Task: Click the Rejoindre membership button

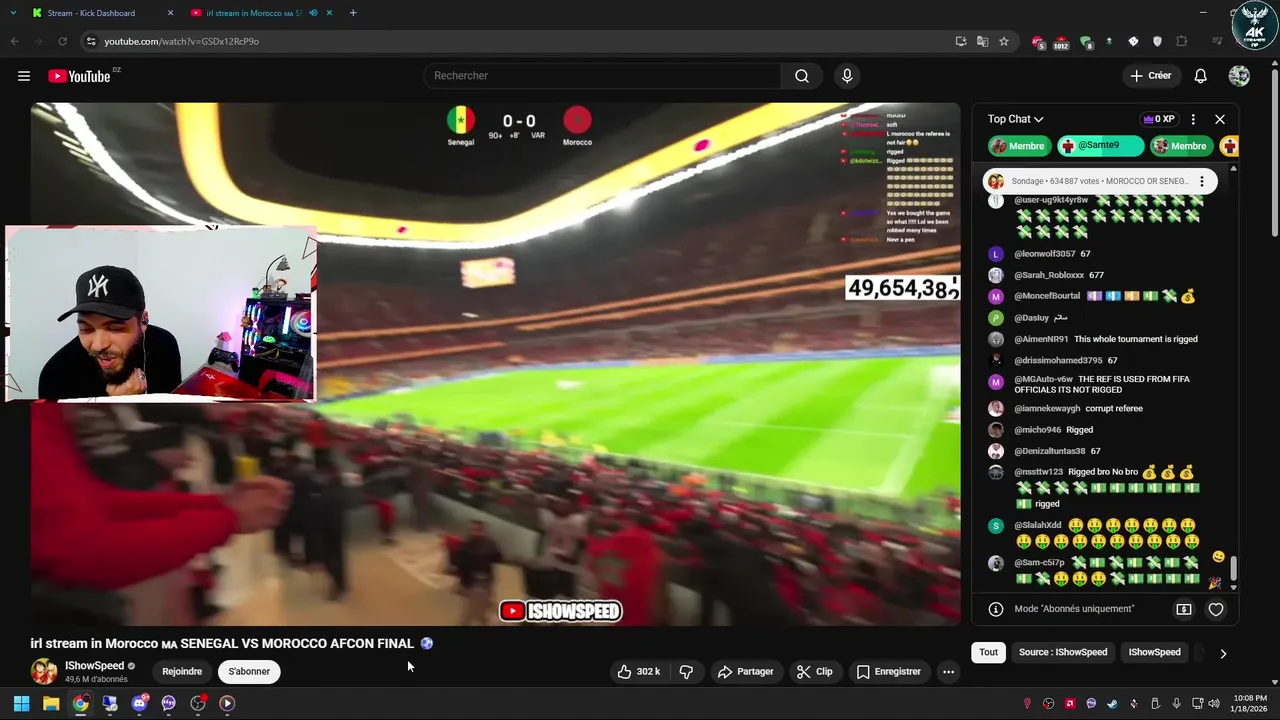Action: [182, 672]
